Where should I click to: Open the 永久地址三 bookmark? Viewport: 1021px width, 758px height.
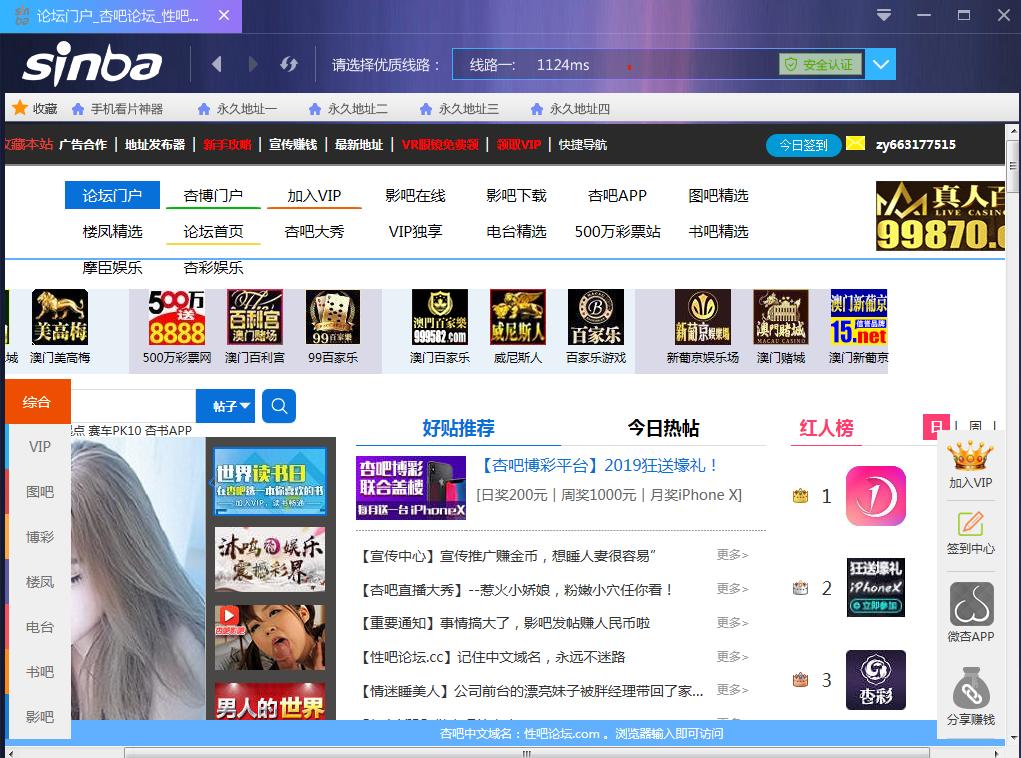(460, 109)
